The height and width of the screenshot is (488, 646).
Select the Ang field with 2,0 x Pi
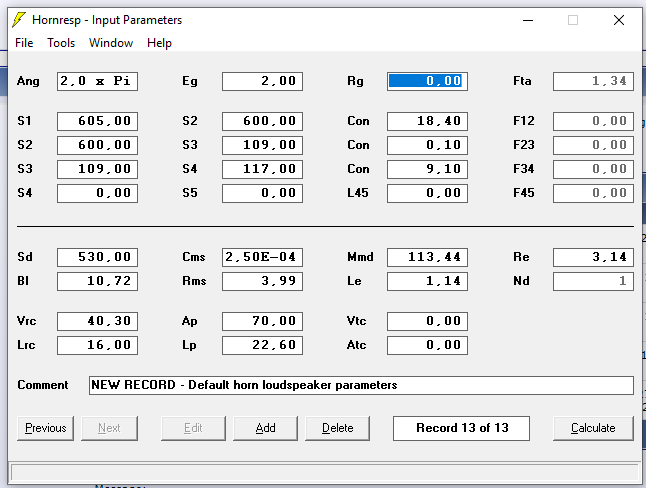(97, 81)
